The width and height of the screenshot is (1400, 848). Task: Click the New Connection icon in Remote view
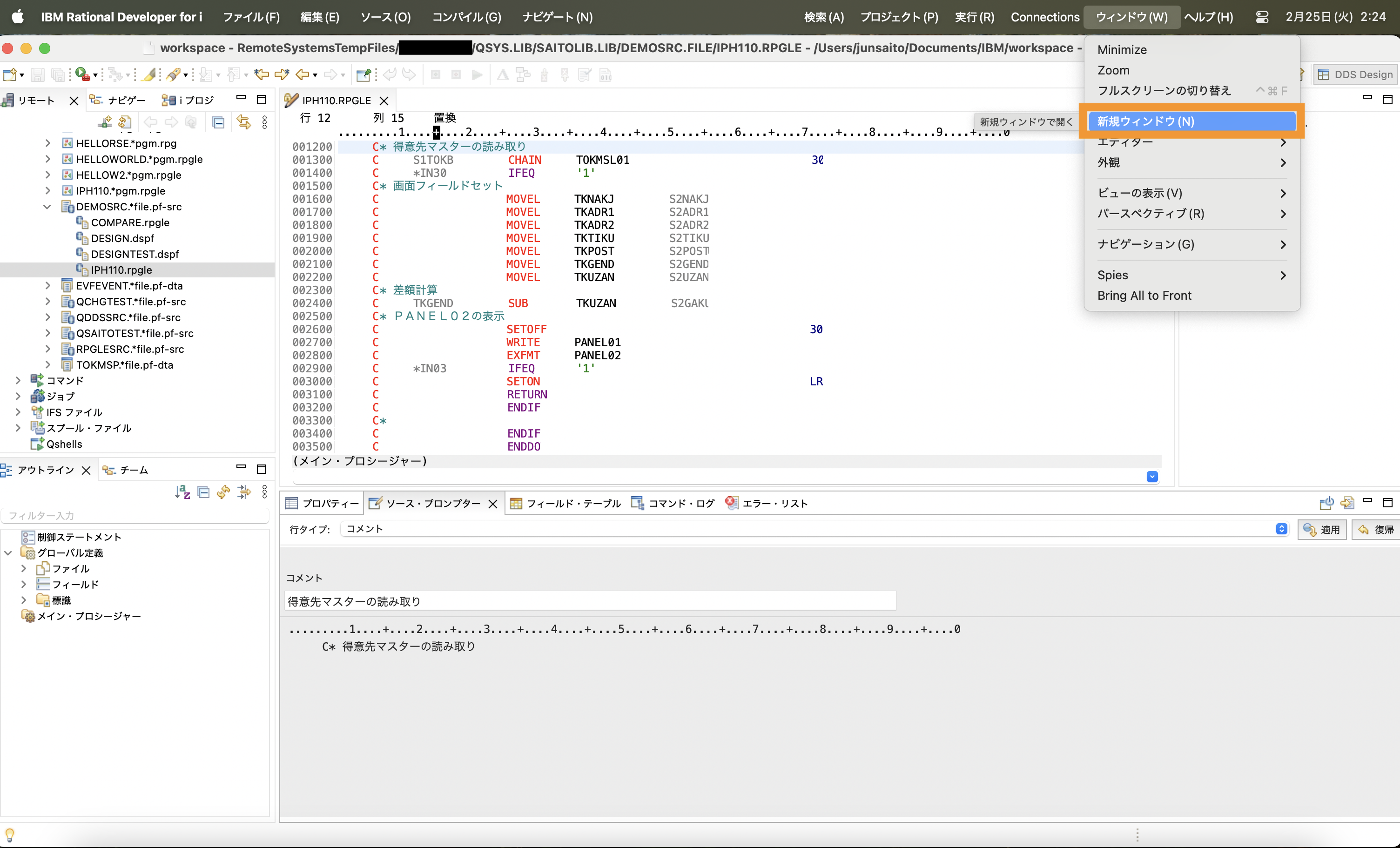tap(105, 122)
